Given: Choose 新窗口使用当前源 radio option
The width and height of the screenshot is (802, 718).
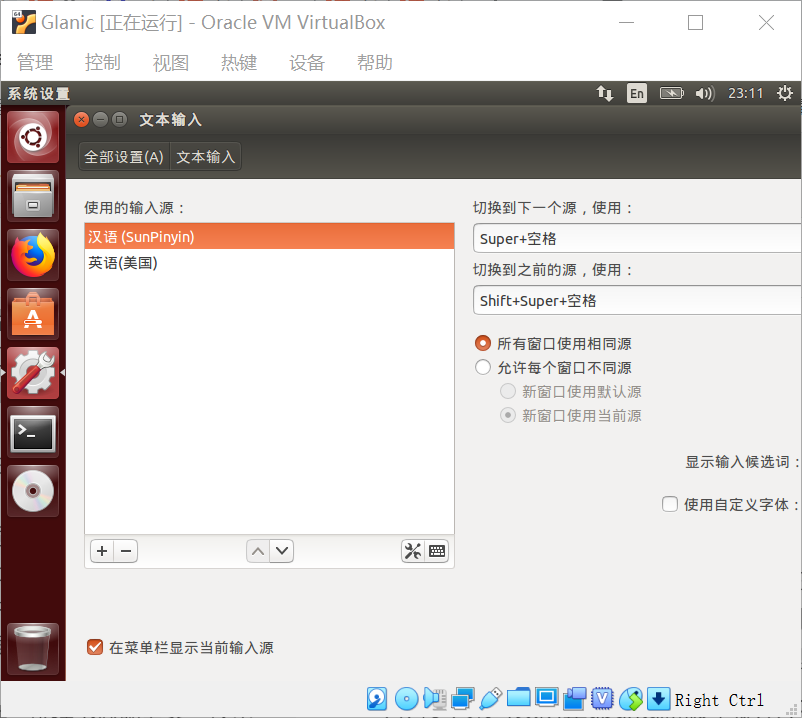Looking at the screenshot, I should (508, 415).
